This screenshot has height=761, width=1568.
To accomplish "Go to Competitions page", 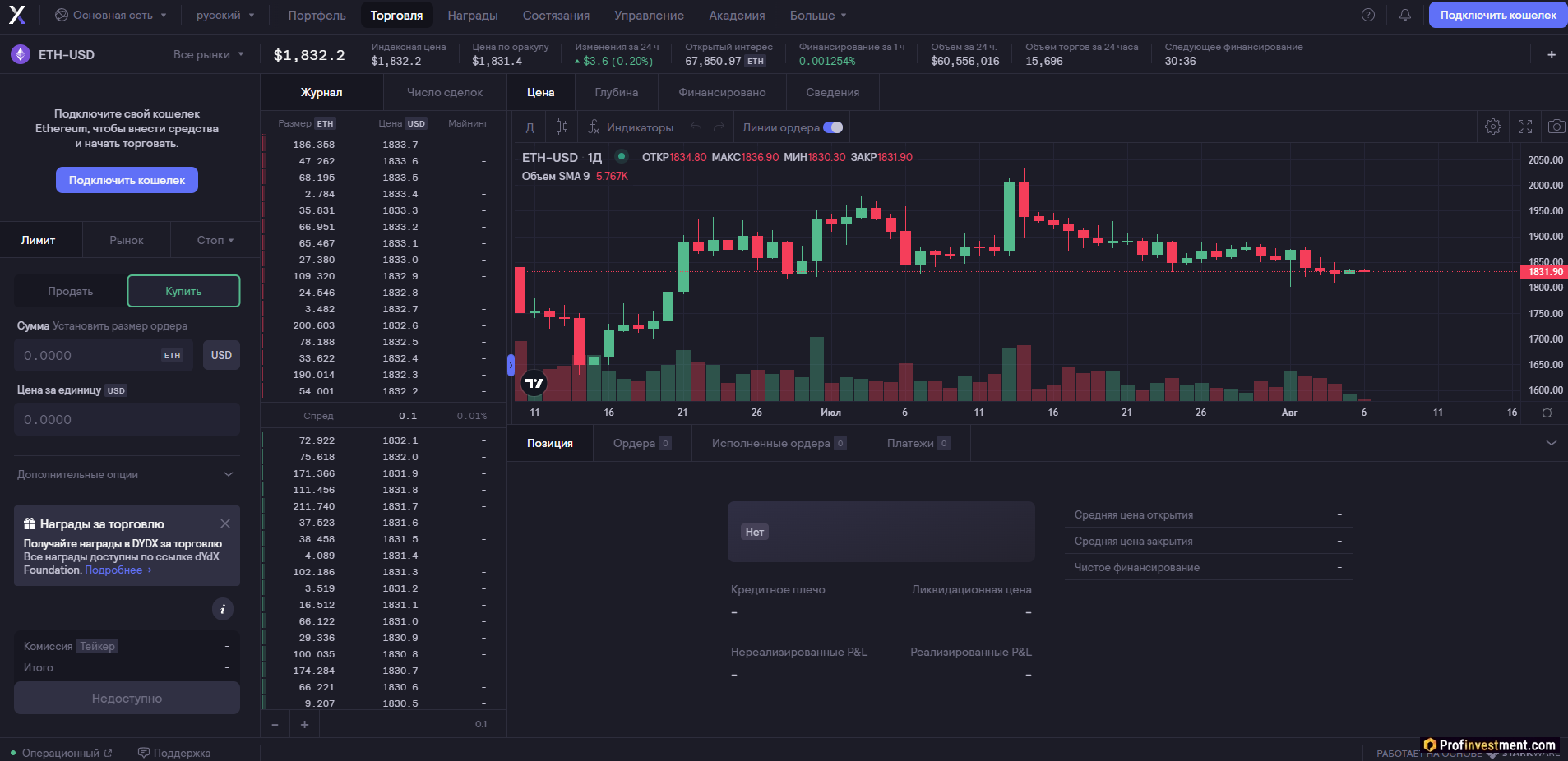I will tap(556, 15).
